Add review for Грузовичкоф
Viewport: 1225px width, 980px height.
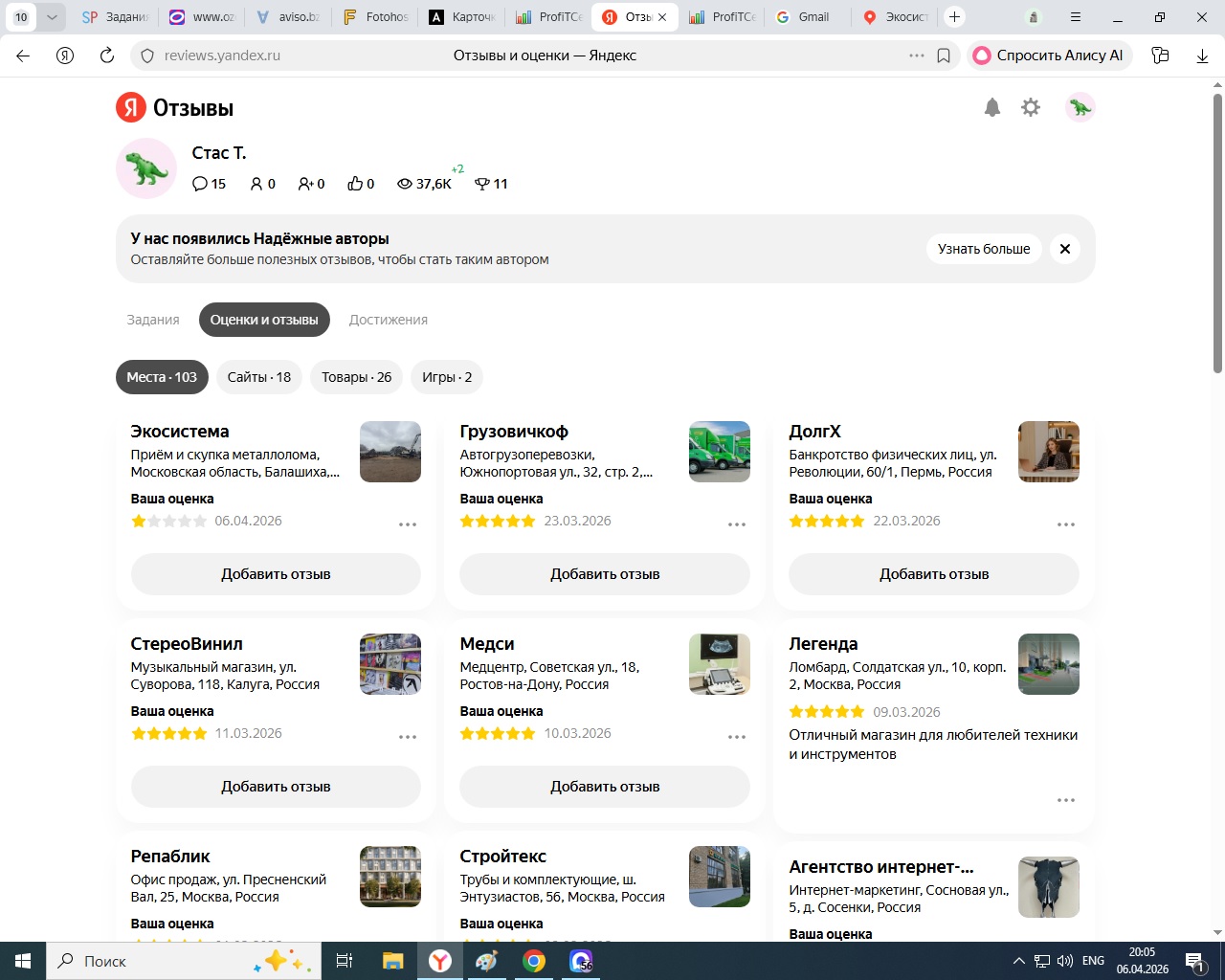[x=605, y=574]
